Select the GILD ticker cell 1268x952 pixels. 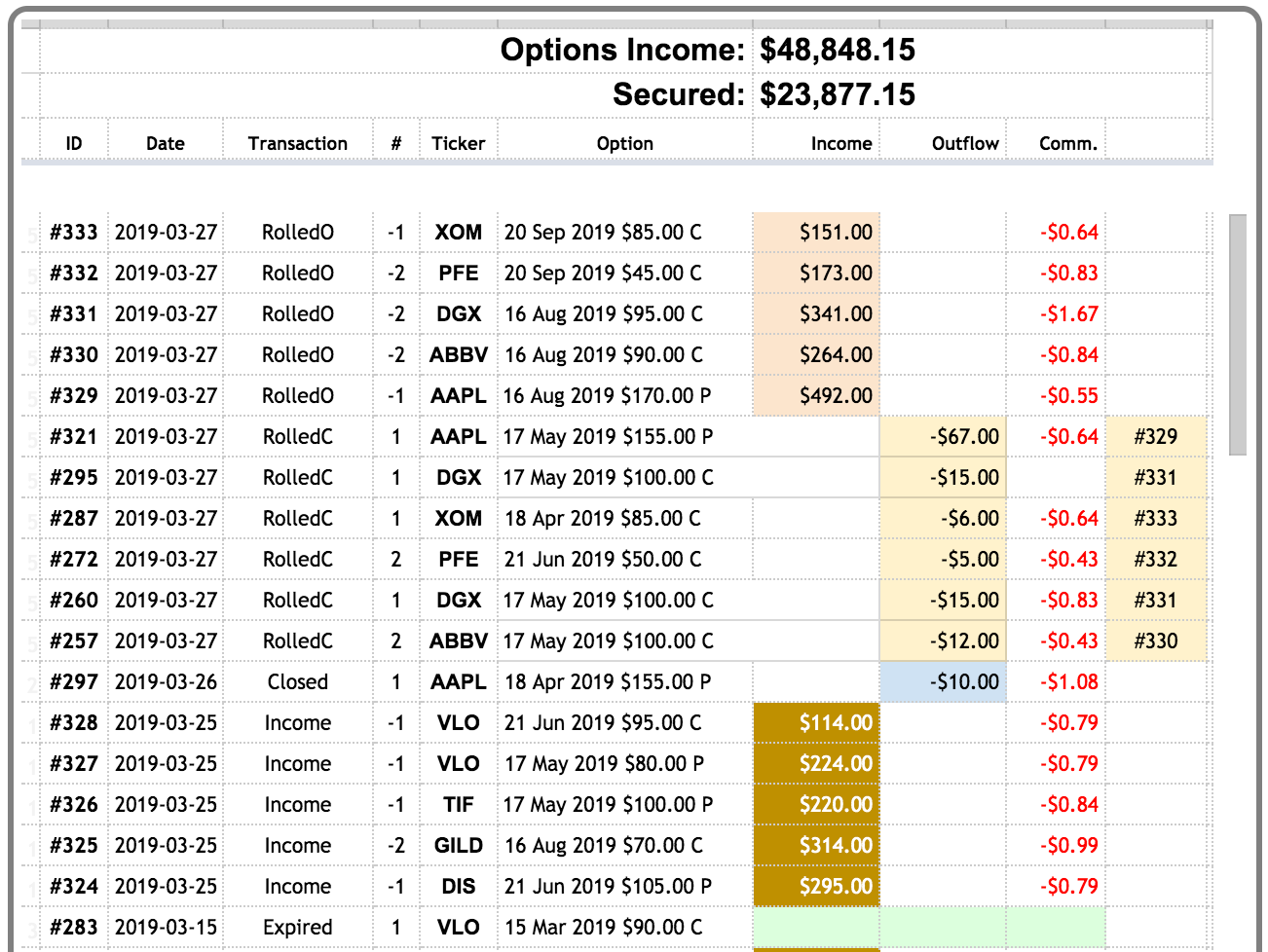point(459,846)
